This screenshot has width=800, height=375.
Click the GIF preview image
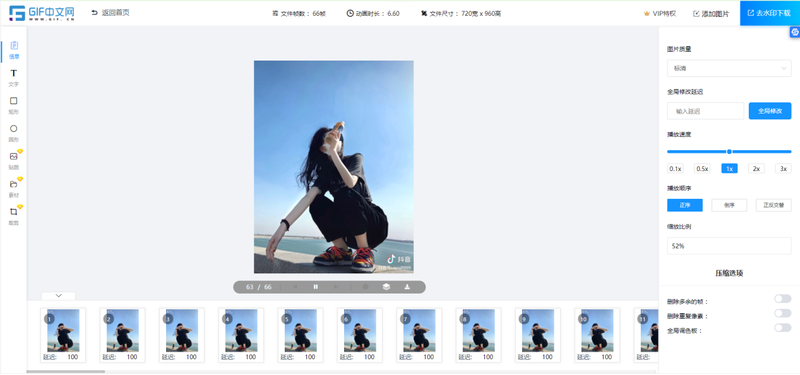[x=334, y=167]
